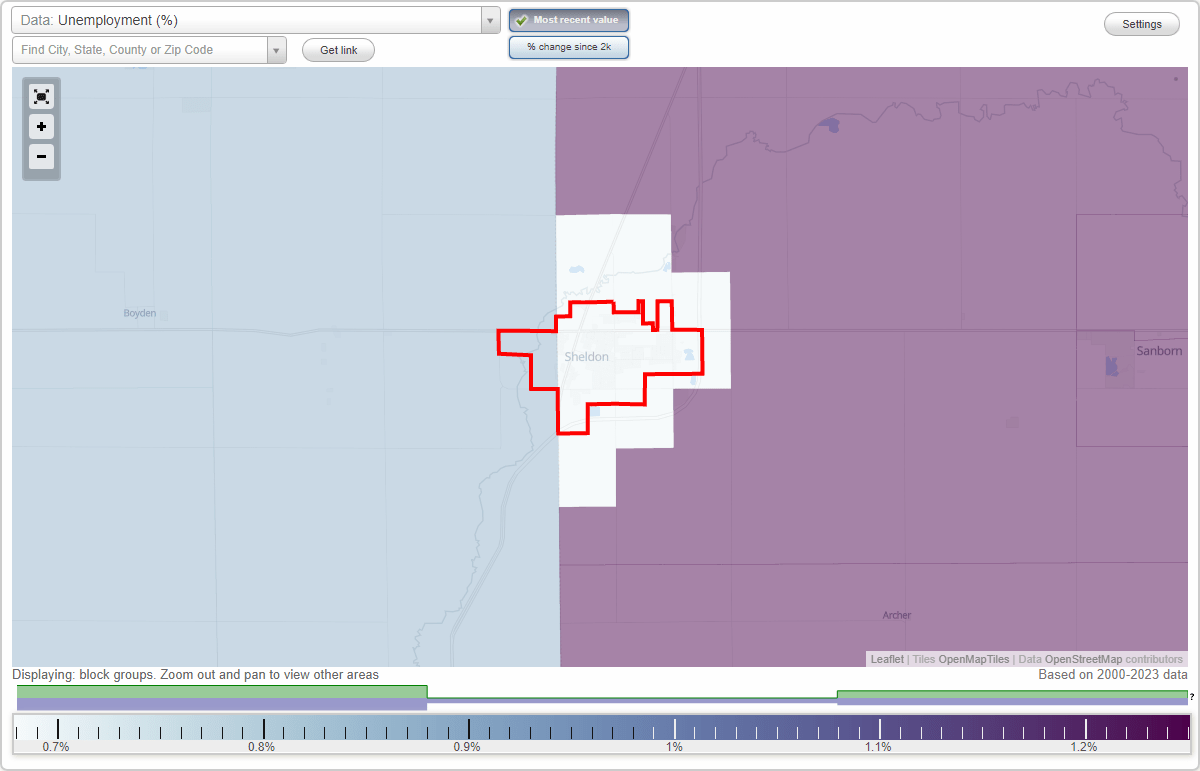Open the city search suggestions dropdown
The width and height of the screenshot is (1200, 771).
pos(277,49)
